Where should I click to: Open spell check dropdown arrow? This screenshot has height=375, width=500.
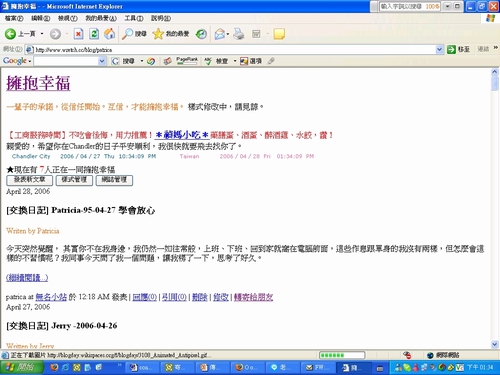tap(235, 61)
